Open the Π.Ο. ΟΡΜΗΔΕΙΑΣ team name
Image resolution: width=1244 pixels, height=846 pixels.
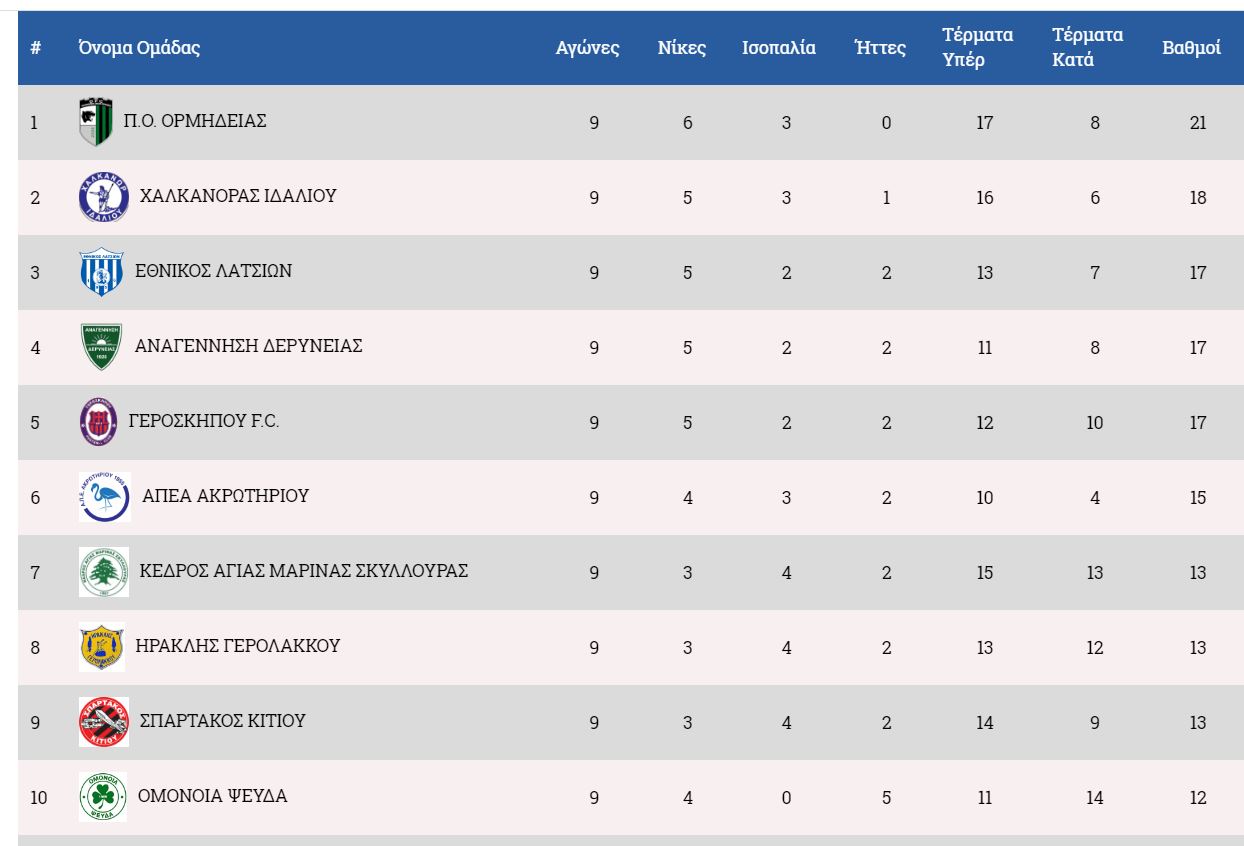pos(194,121)
